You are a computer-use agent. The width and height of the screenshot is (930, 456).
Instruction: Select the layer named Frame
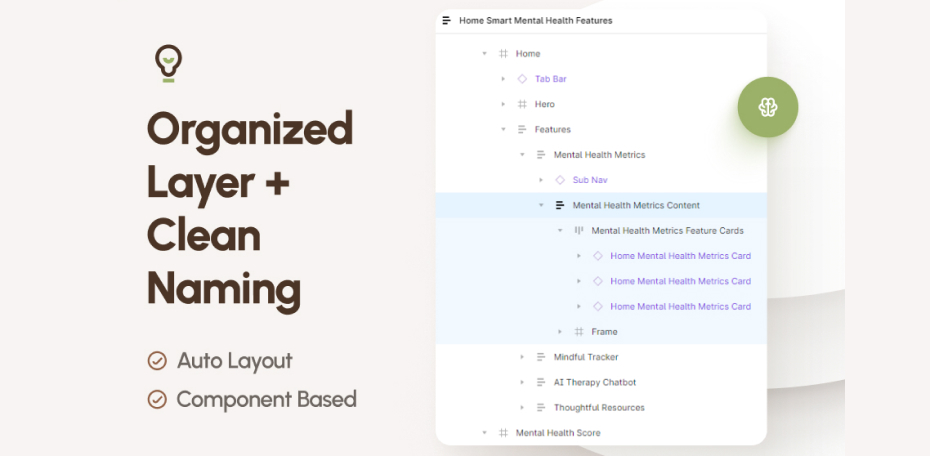click(604, 332)
